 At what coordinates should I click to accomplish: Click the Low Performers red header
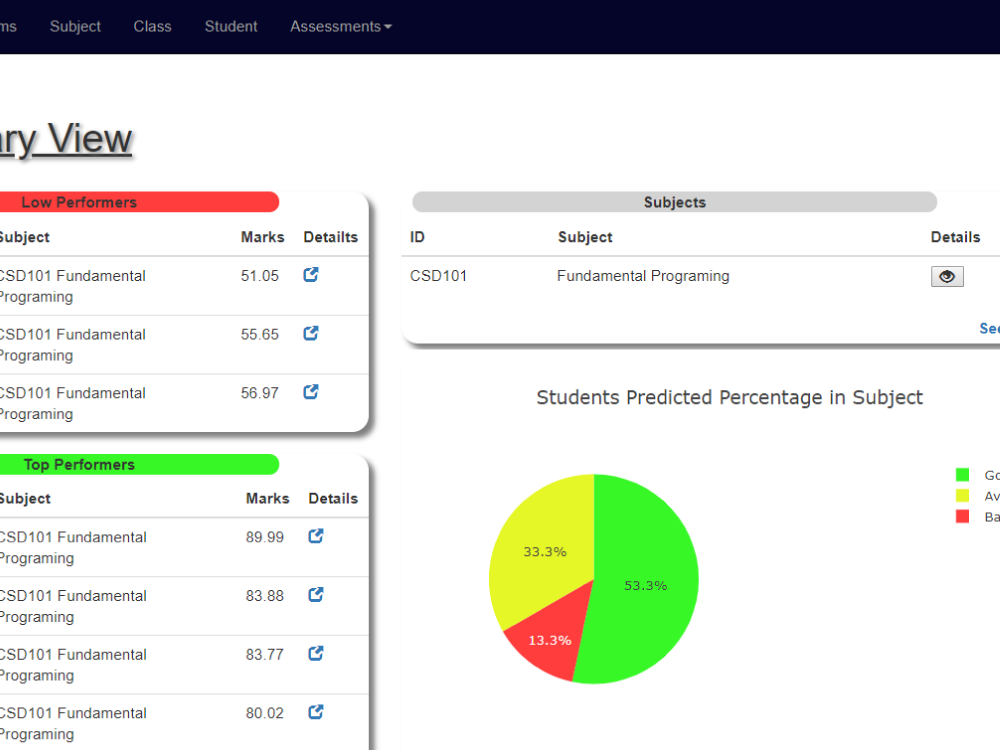click(x=139, y=202)
